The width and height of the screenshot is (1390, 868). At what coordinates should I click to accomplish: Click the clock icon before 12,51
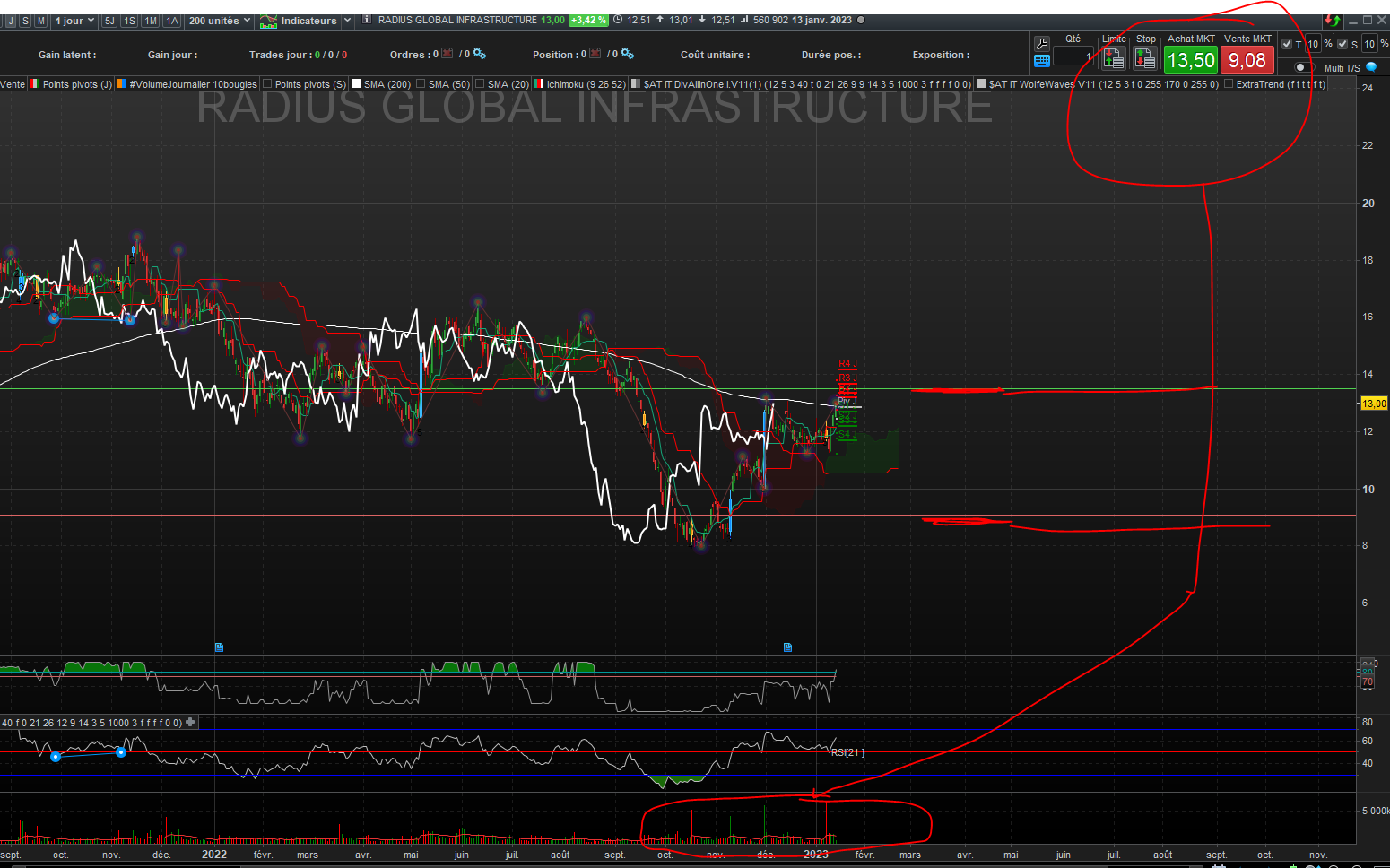618,20
